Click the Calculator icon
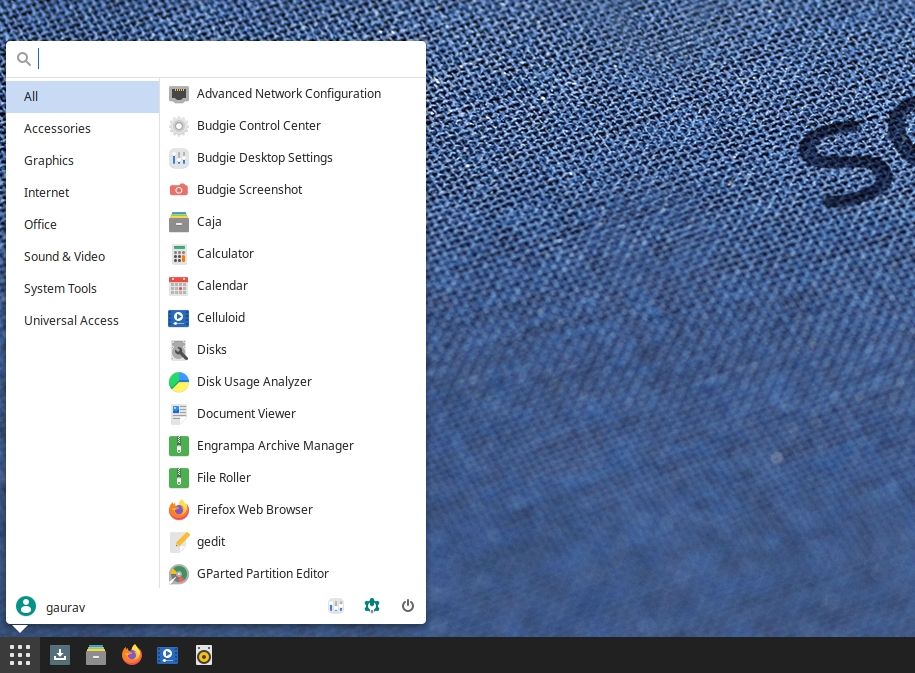The image size is (915, 673). [x=179, y=254]
